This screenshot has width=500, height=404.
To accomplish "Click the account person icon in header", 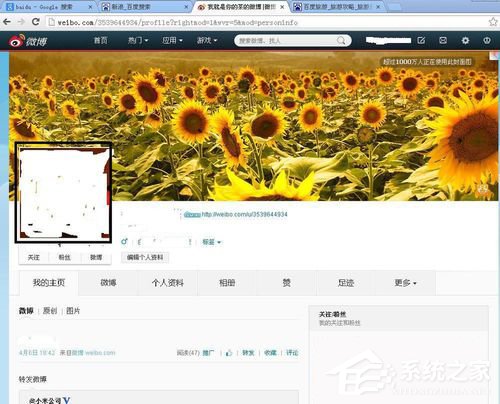I will [487, 40].
